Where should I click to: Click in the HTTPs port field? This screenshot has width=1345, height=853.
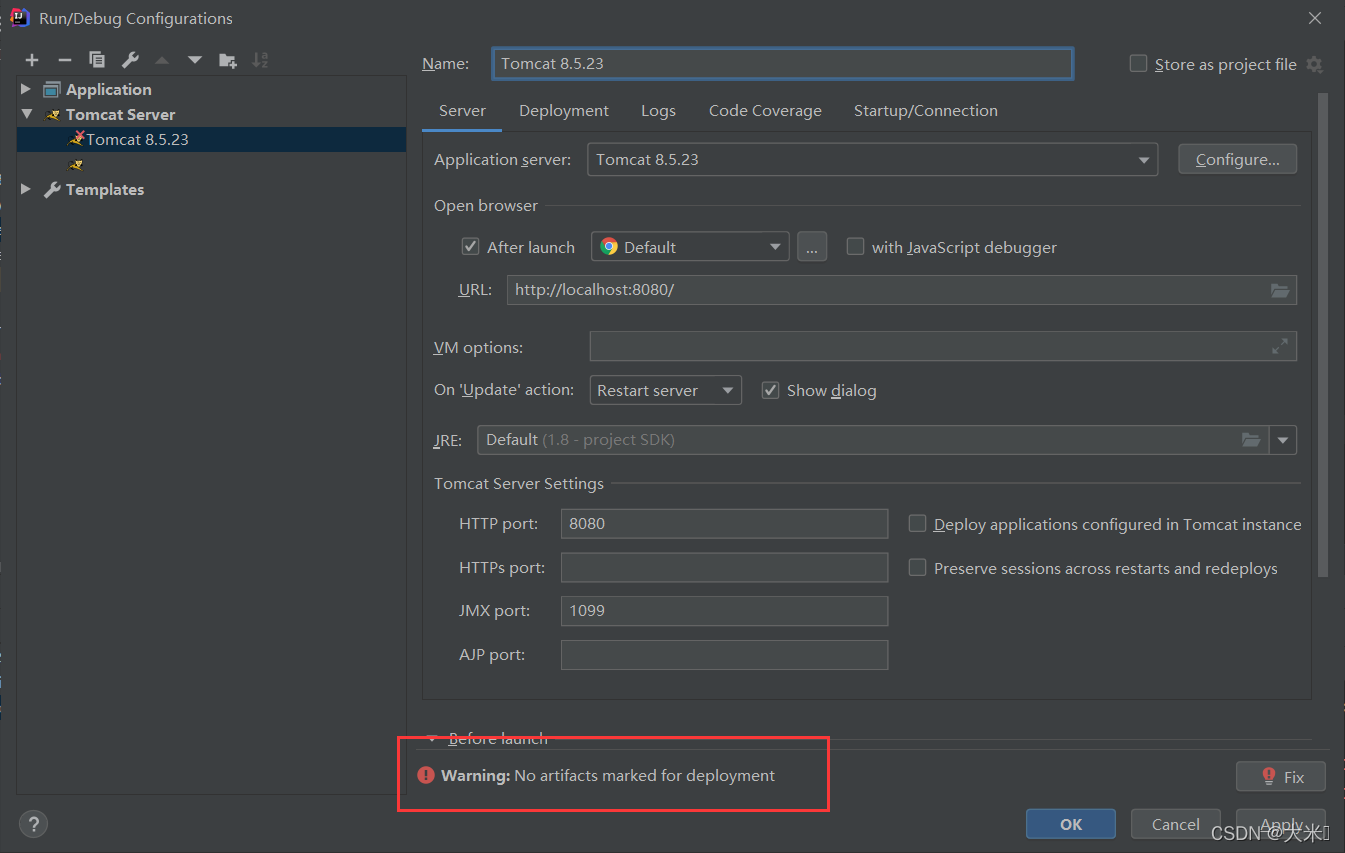pos(724,567)
